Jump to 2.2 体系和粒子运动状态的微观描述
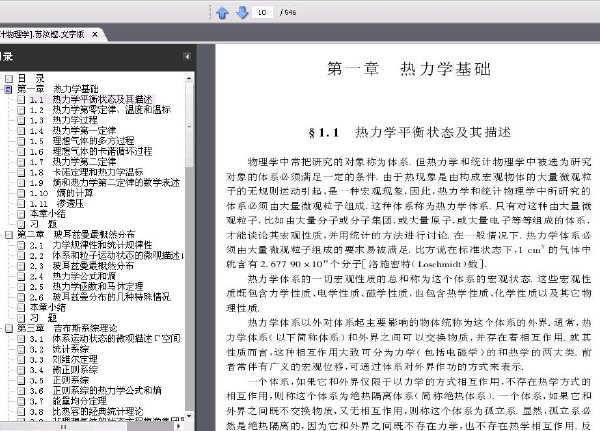The image size is (600, 431). point(105,255)
